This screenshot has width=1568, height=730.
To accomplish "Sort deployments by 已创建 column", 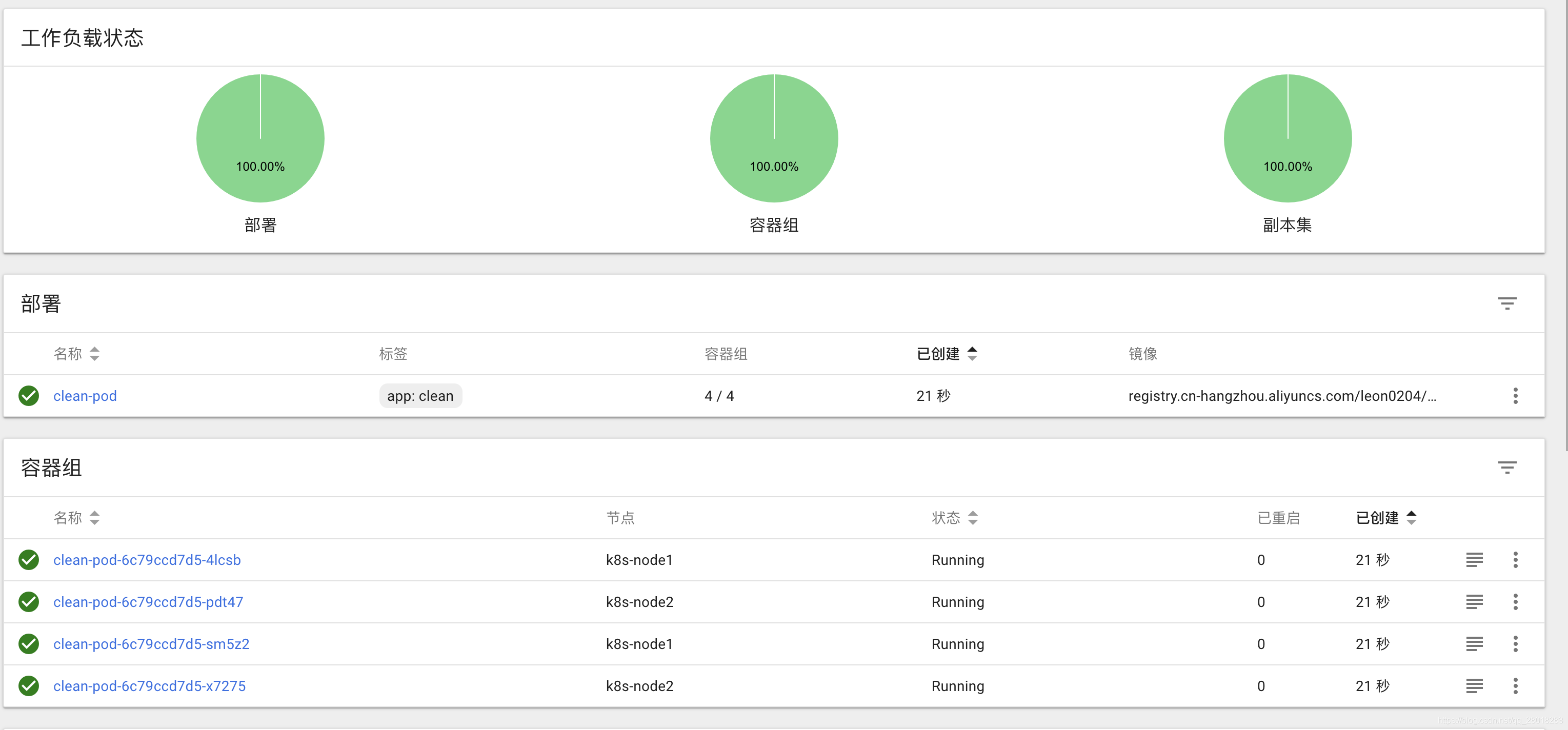I will point(947,353).
